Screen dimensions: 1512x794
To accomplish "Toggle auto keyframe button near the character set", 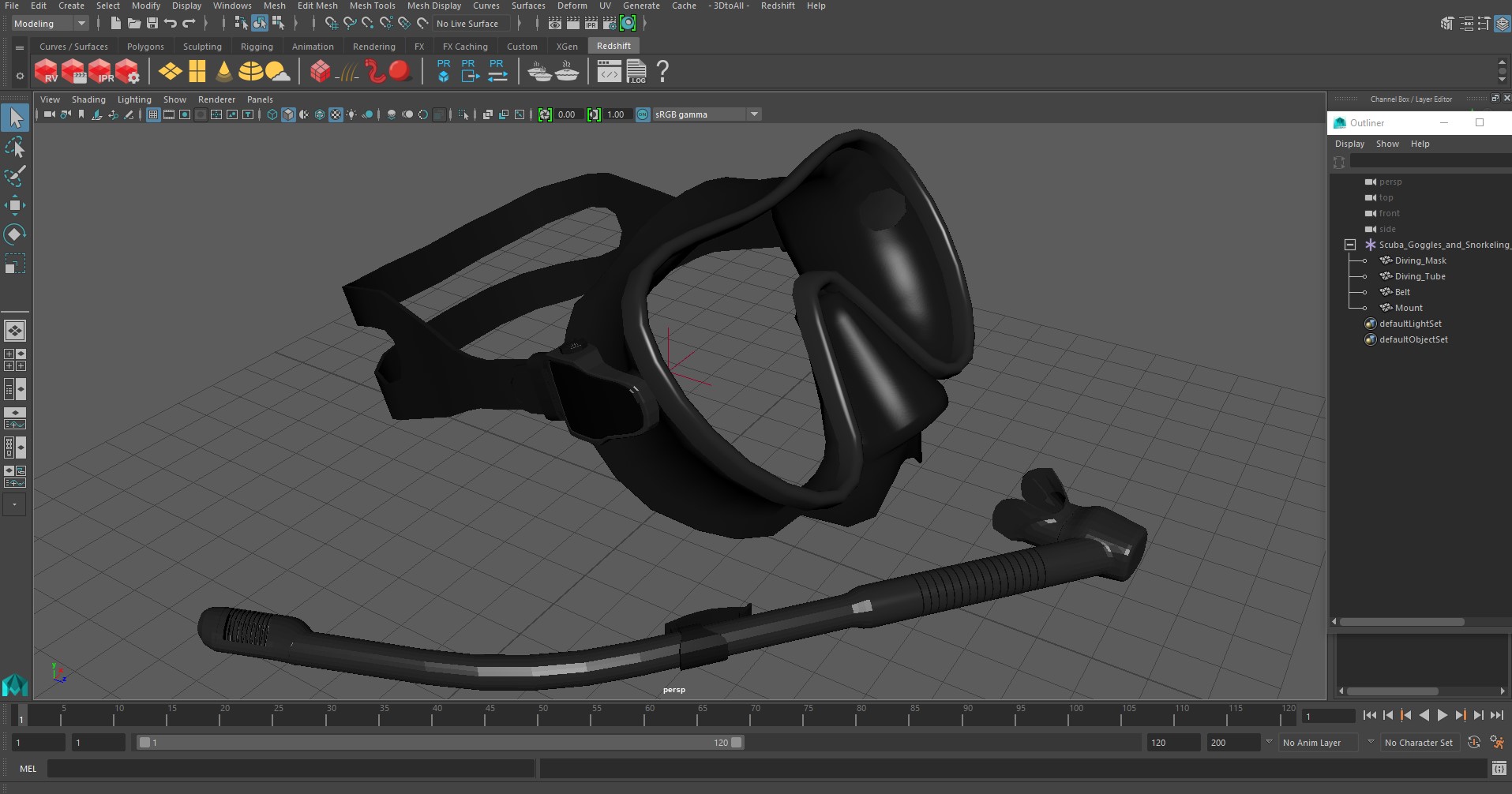I will click(x=1473, y=742).
